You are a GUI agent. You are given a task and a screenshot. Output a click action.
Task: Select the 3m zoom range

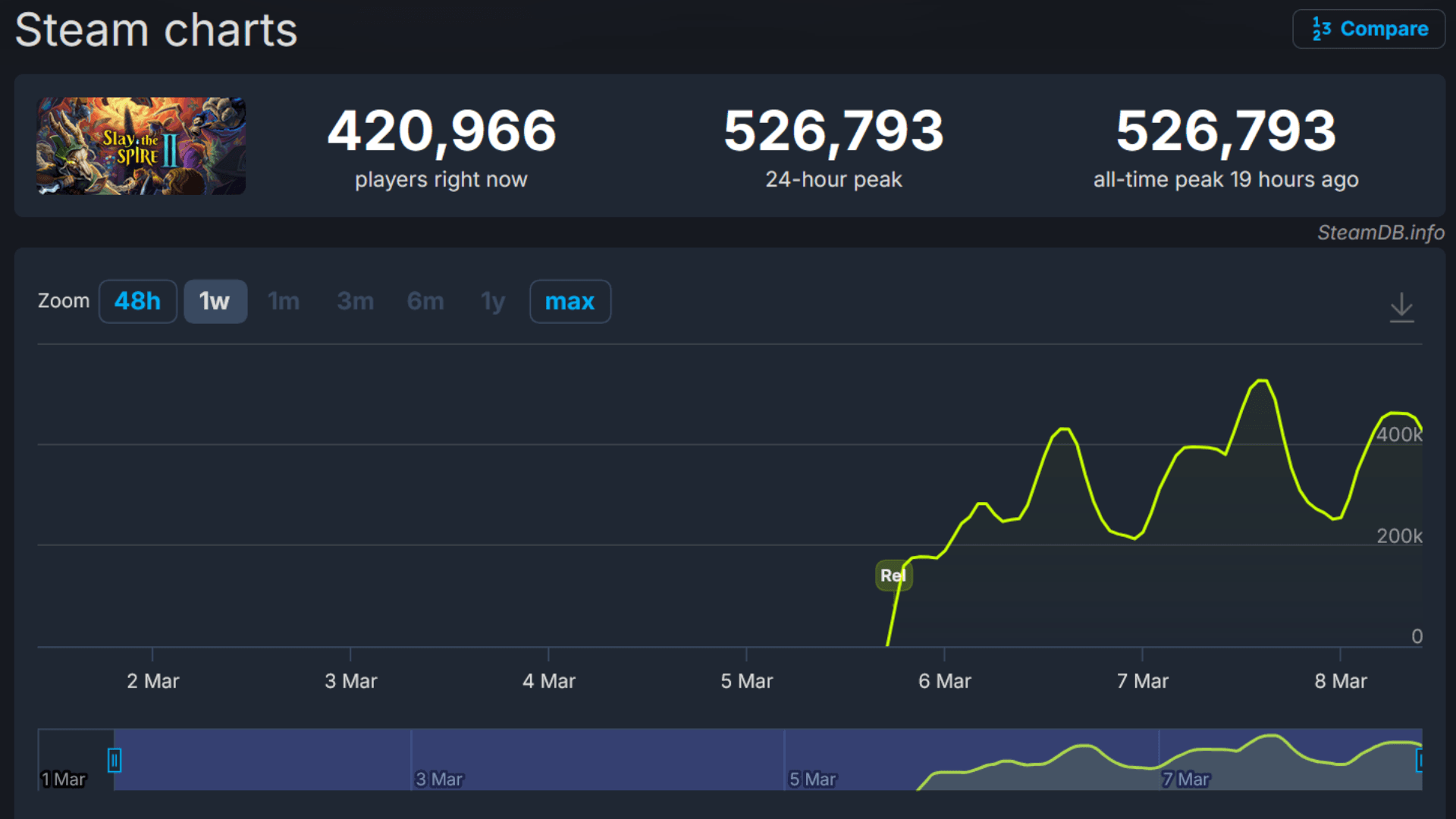[x=355, y=301]
